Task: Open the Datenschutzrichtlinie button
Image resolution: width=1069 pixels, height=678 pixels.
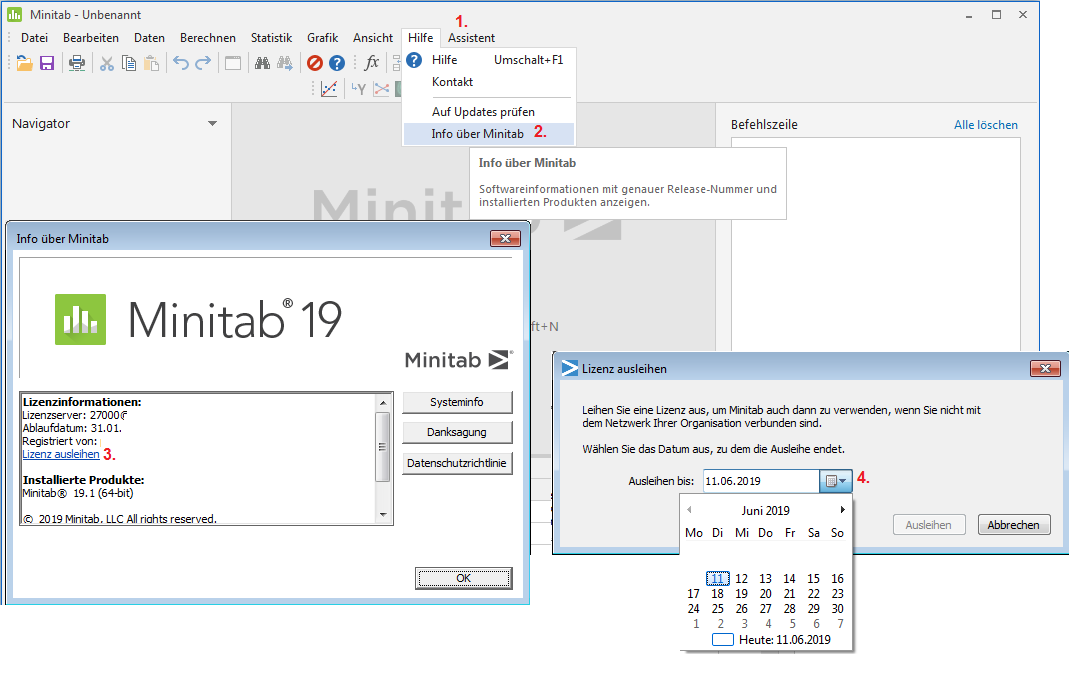Action: tap(457, 463)
